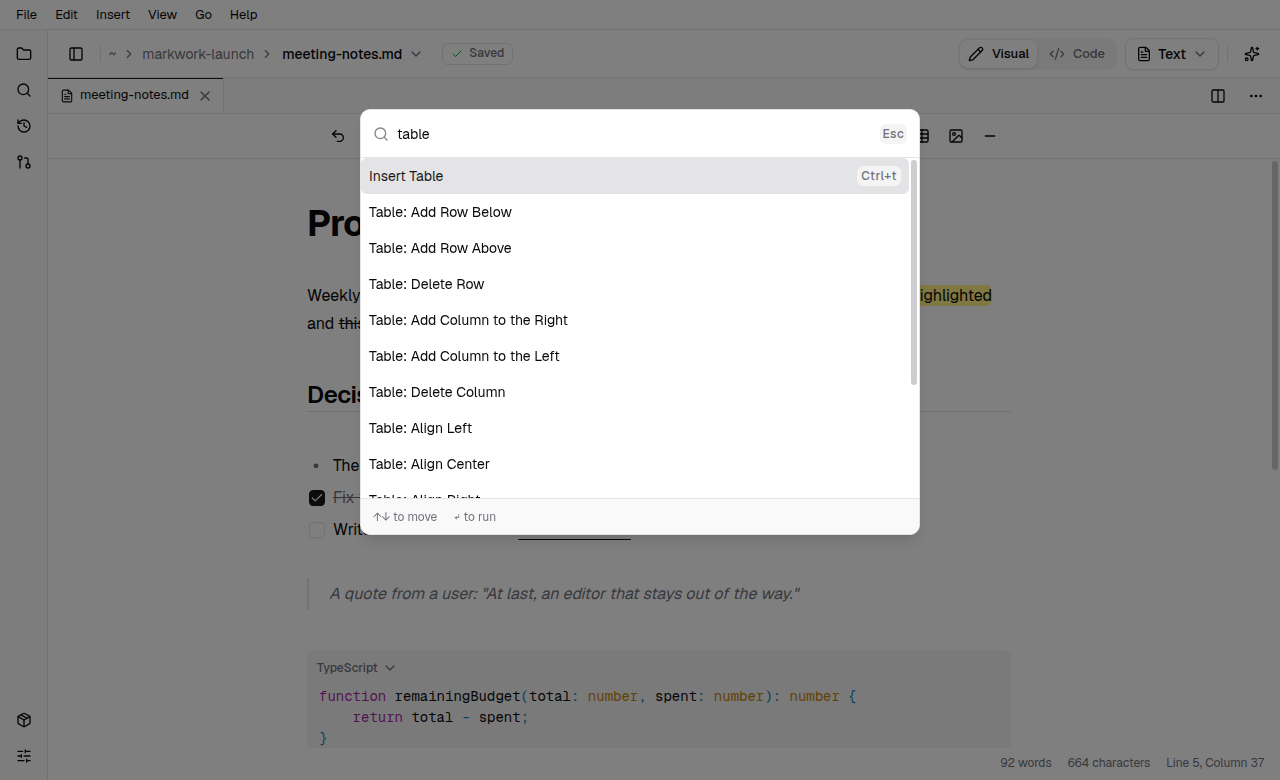
Task: Open the Help menu
Action: (243, 15)
